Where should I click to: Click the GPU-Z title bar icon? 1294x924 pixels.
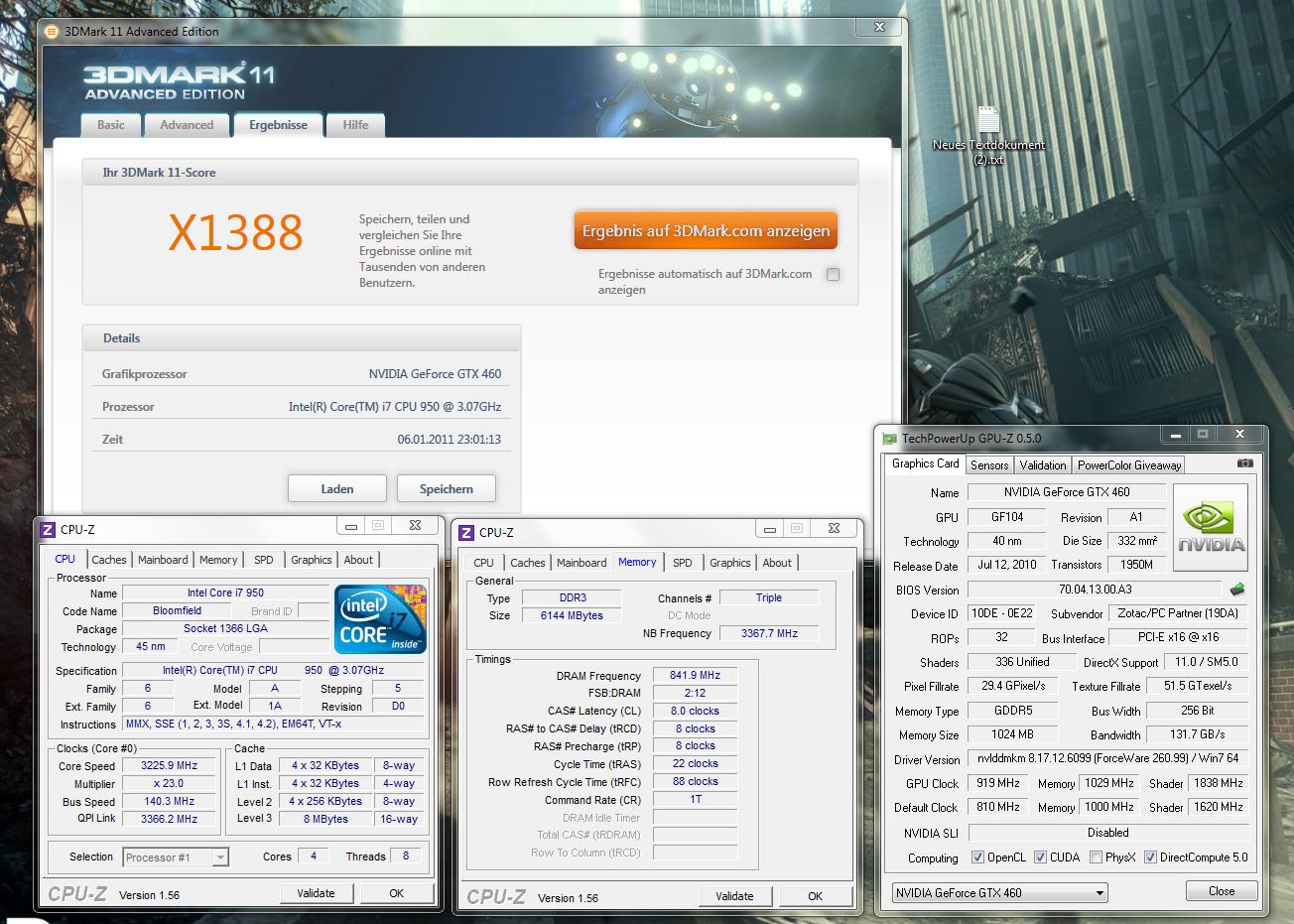click(889, 438)
